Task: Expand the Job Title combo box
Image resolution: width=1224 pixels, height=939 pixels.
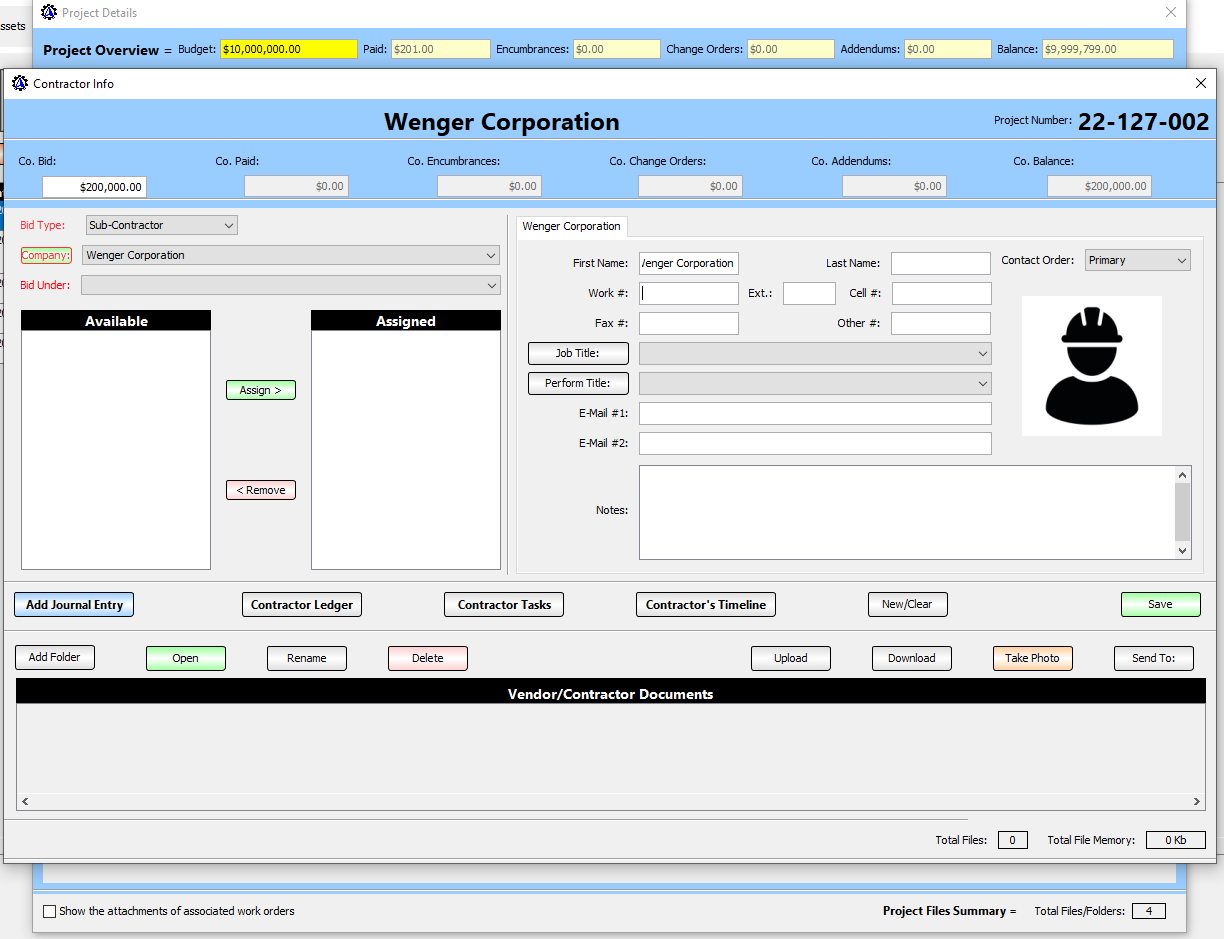Action: 982,354
